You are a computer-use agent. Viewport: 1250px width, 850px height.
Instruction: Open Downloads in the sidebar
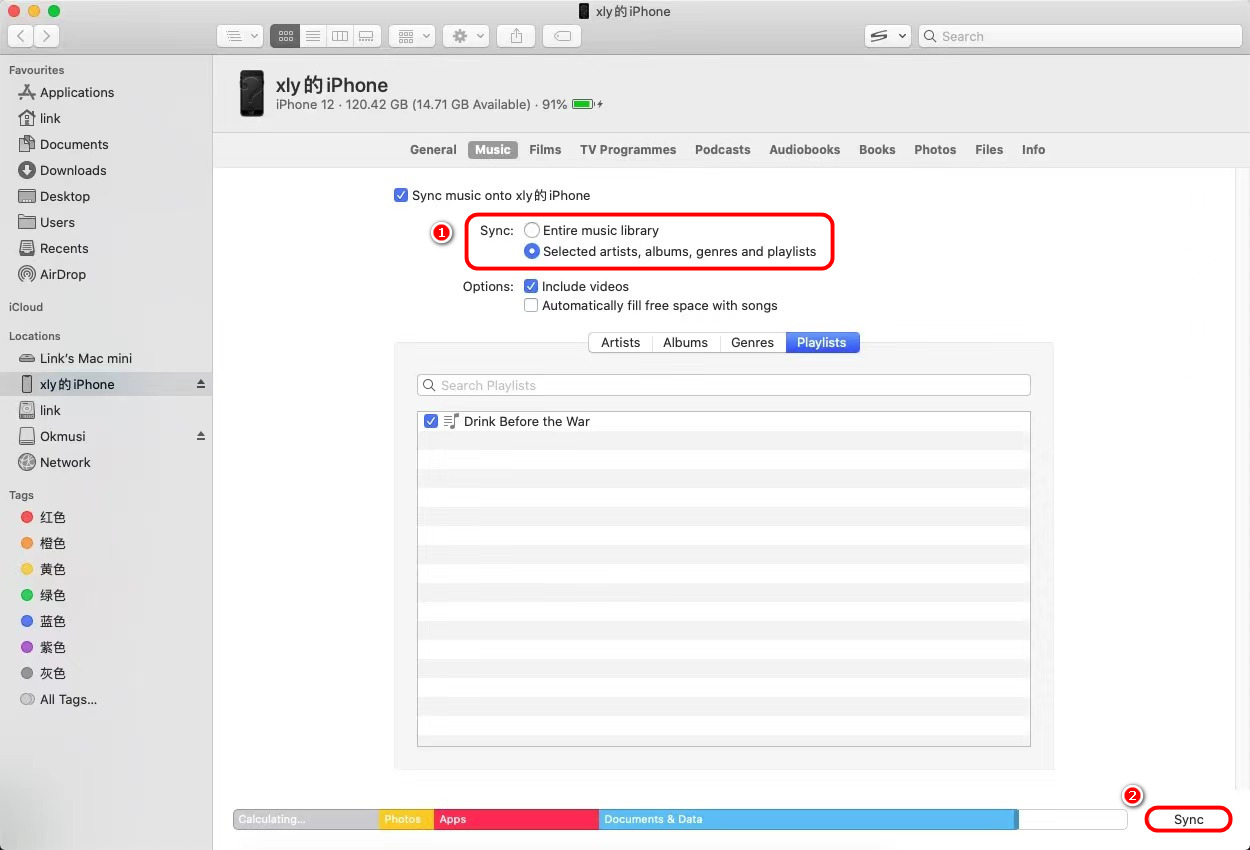[73, 170]
